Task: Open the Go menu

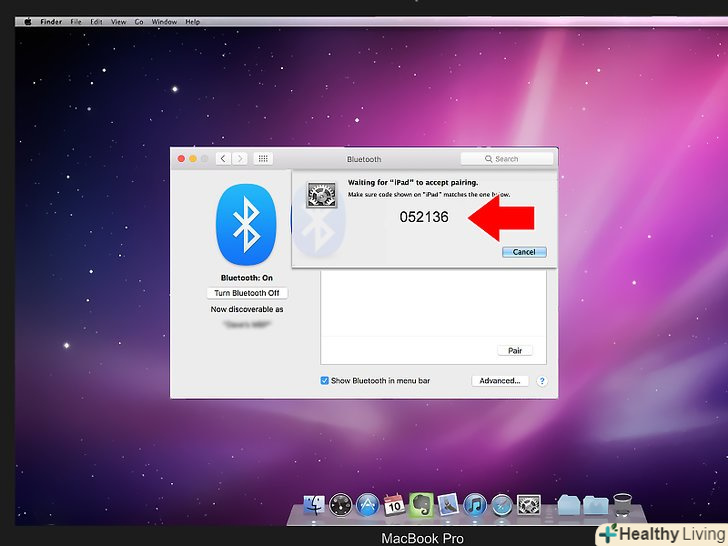Action: pos(139,21)
